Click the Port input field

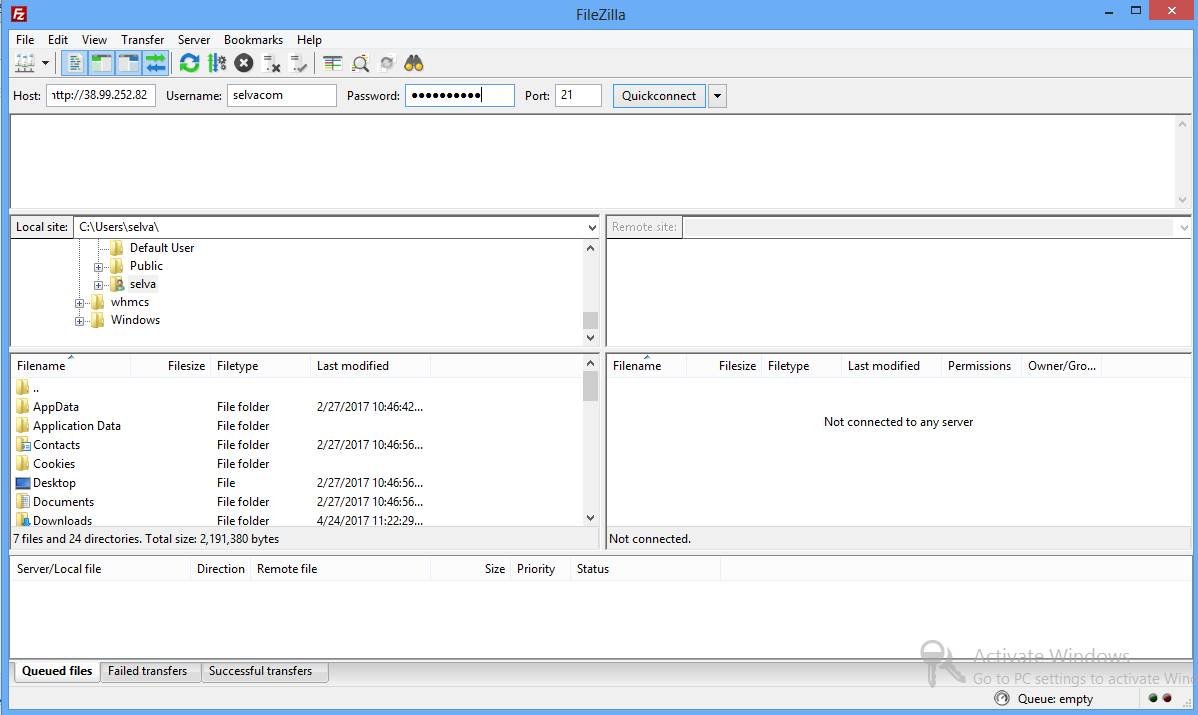pyautogui.click(x=578, y=95)
